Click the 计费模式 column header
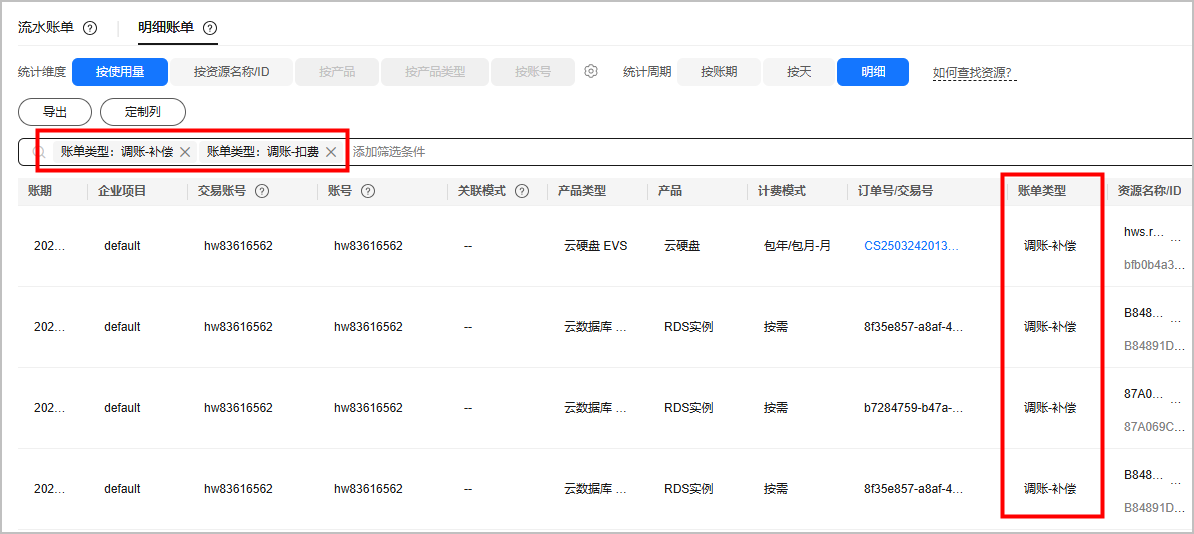1194x534 pixels. [x=781, y=191]
